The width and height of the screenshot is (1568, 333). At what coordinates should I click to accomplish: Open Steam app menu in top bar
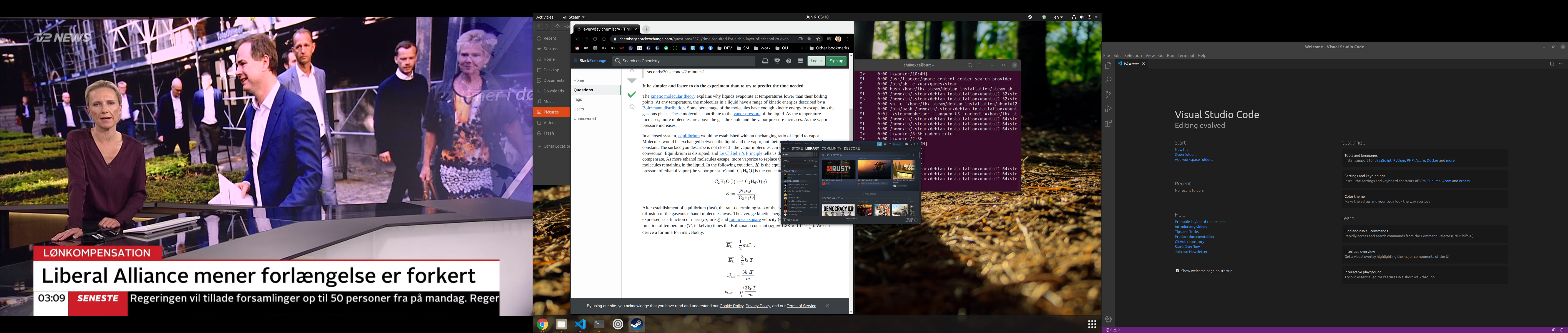click(573, 17)
